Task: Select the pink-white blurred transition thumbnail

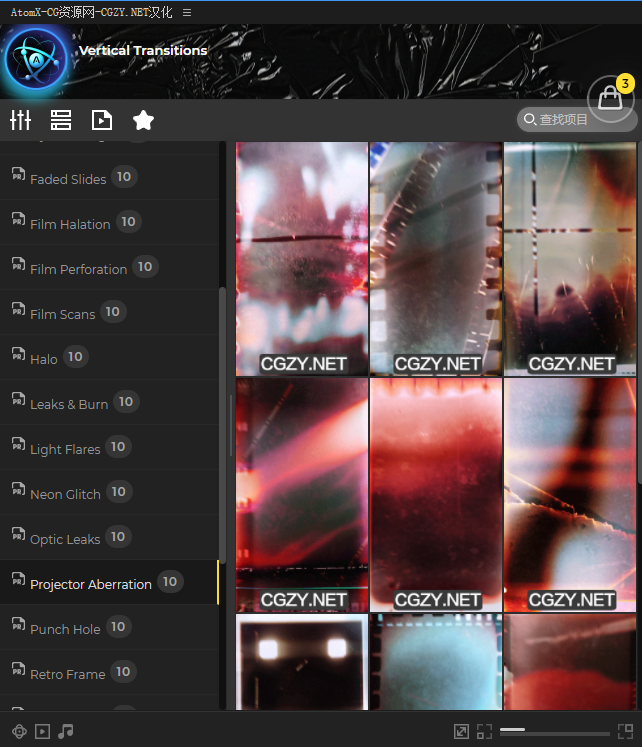Action: click(302, 259)
